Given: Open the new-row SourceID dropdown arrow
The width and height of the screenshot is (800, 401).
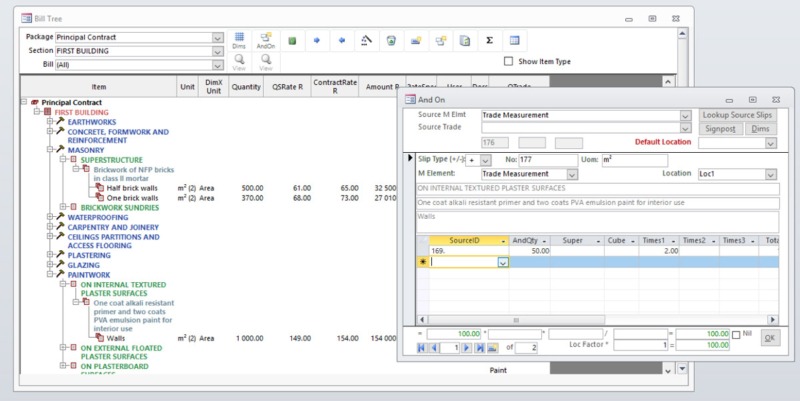Looking at the screenshot, I should 503,262.
